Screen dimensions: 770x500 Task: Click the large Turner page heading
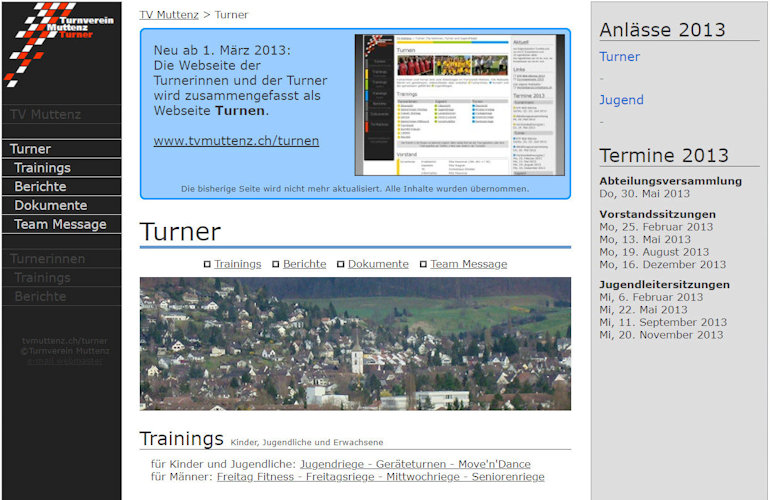pyautogui.click(x=180, y=232)
